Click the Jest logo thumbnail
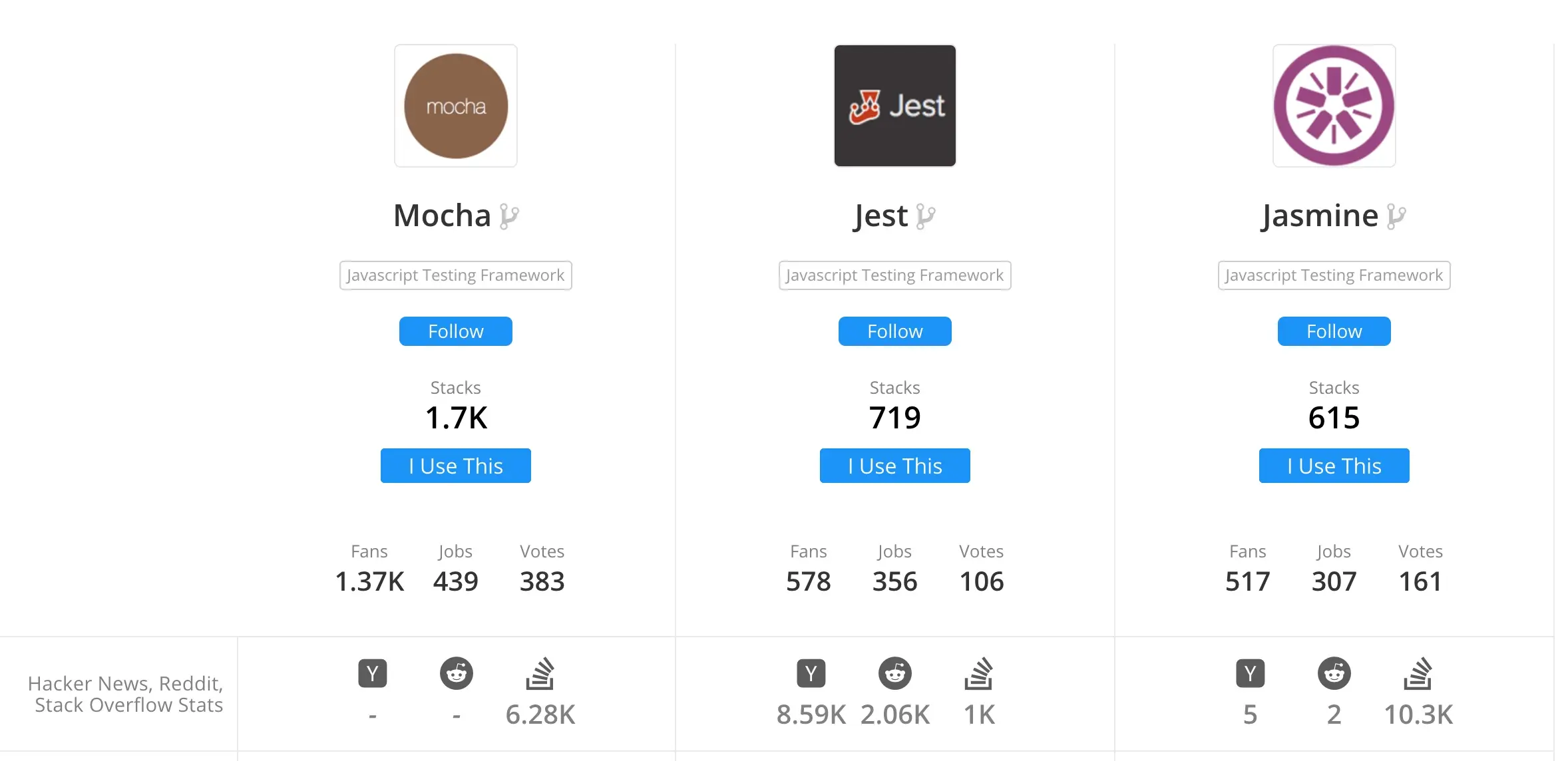 tap(894, 106)
